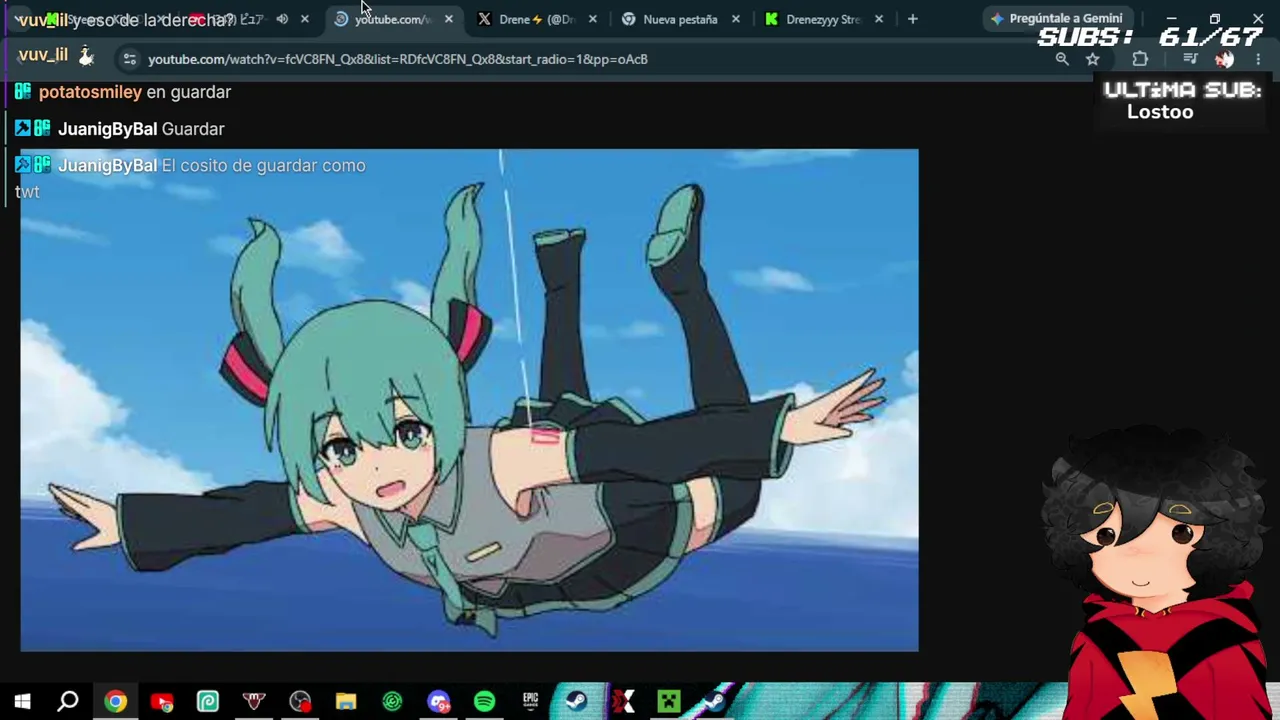Switch to the youtube.com tab
Image resolution: width=1280 pixels, height=720 pixels.
tap(394, 19)
